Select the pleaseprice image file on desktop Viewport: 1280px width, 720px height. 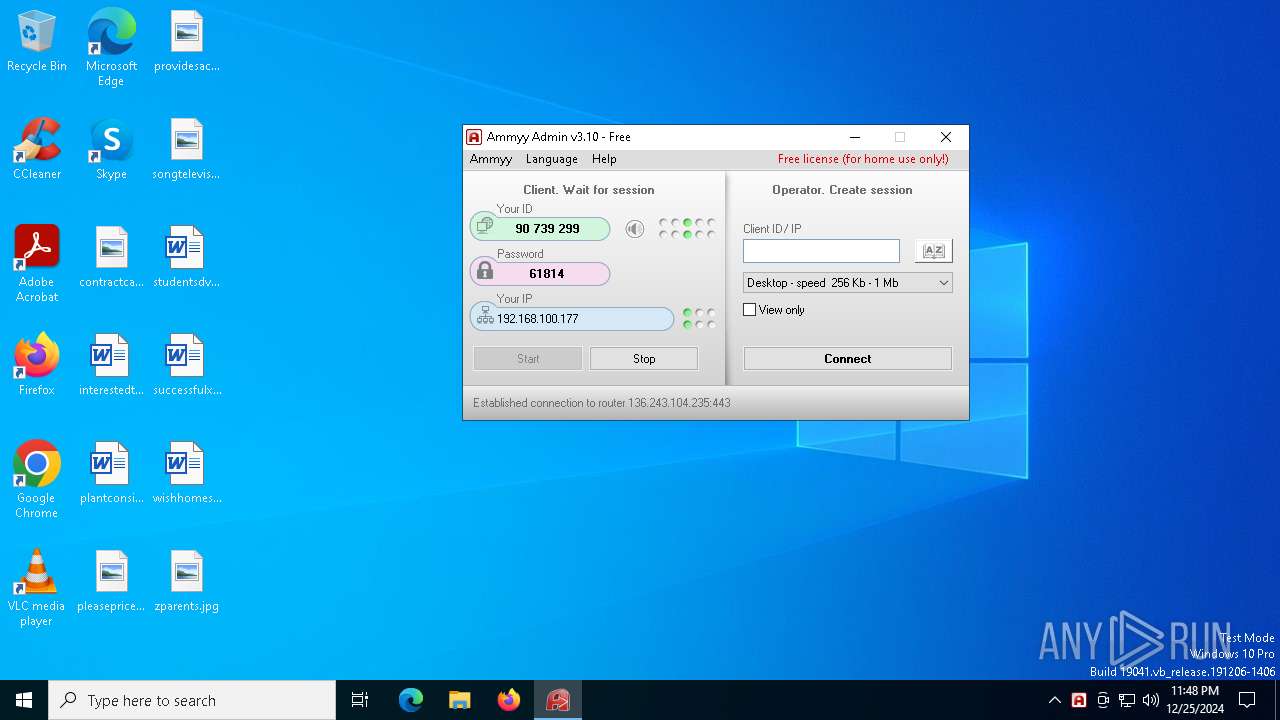111,582
